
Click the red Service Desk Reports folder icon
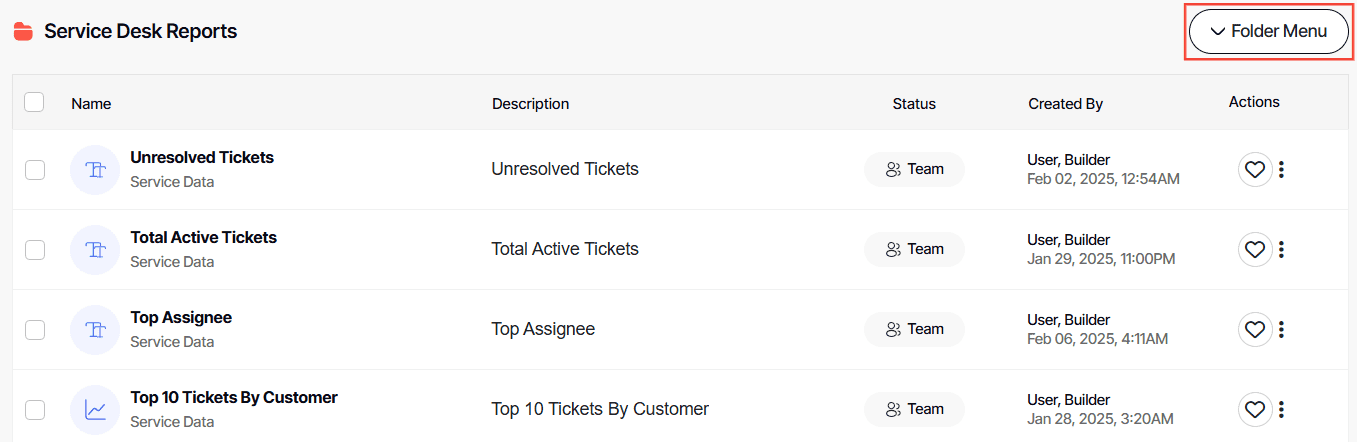point(23,32)
